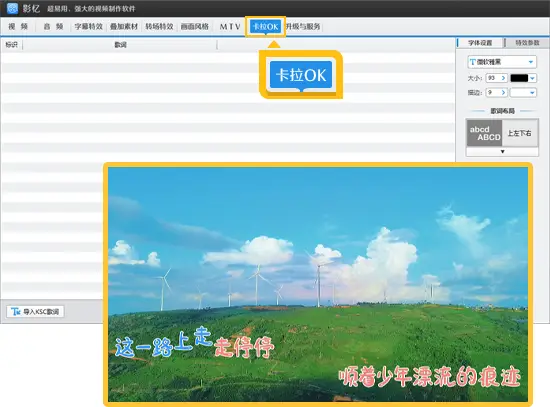Open the MTV menu tab

tap(230, 26)
